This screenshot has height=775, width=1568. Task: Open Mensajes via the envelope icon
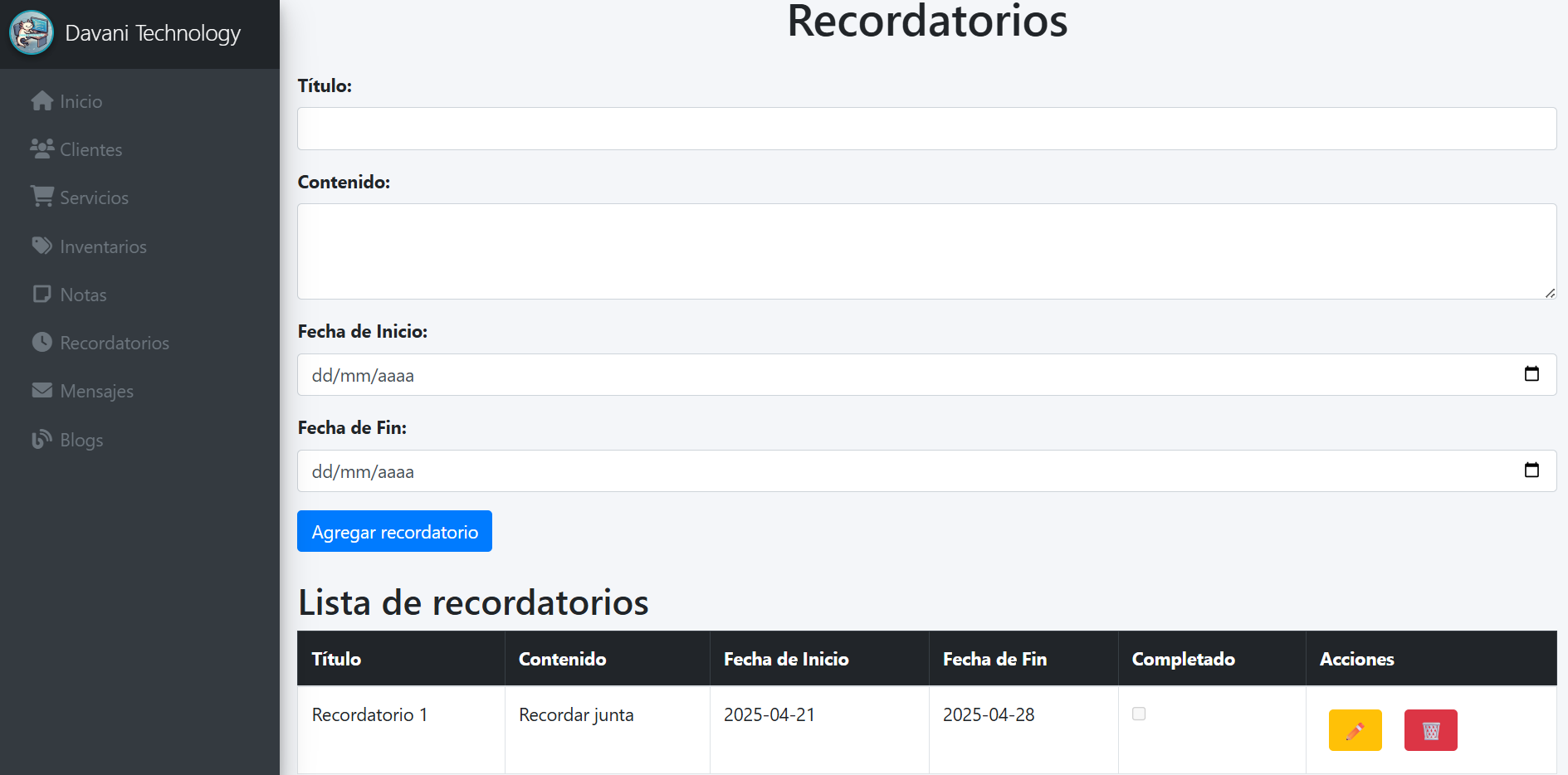pos(42,390)
